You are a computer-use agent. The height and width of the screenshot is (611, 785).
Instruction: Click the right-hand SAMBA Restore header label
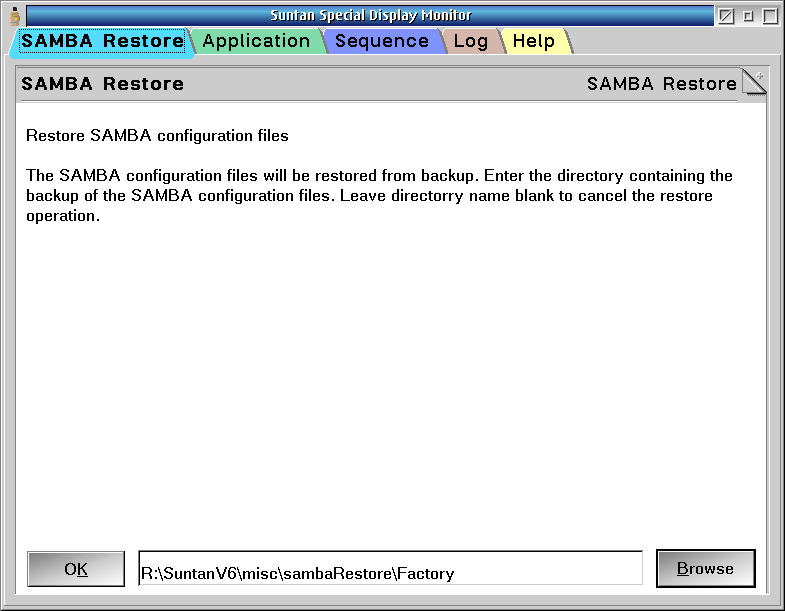662,84
